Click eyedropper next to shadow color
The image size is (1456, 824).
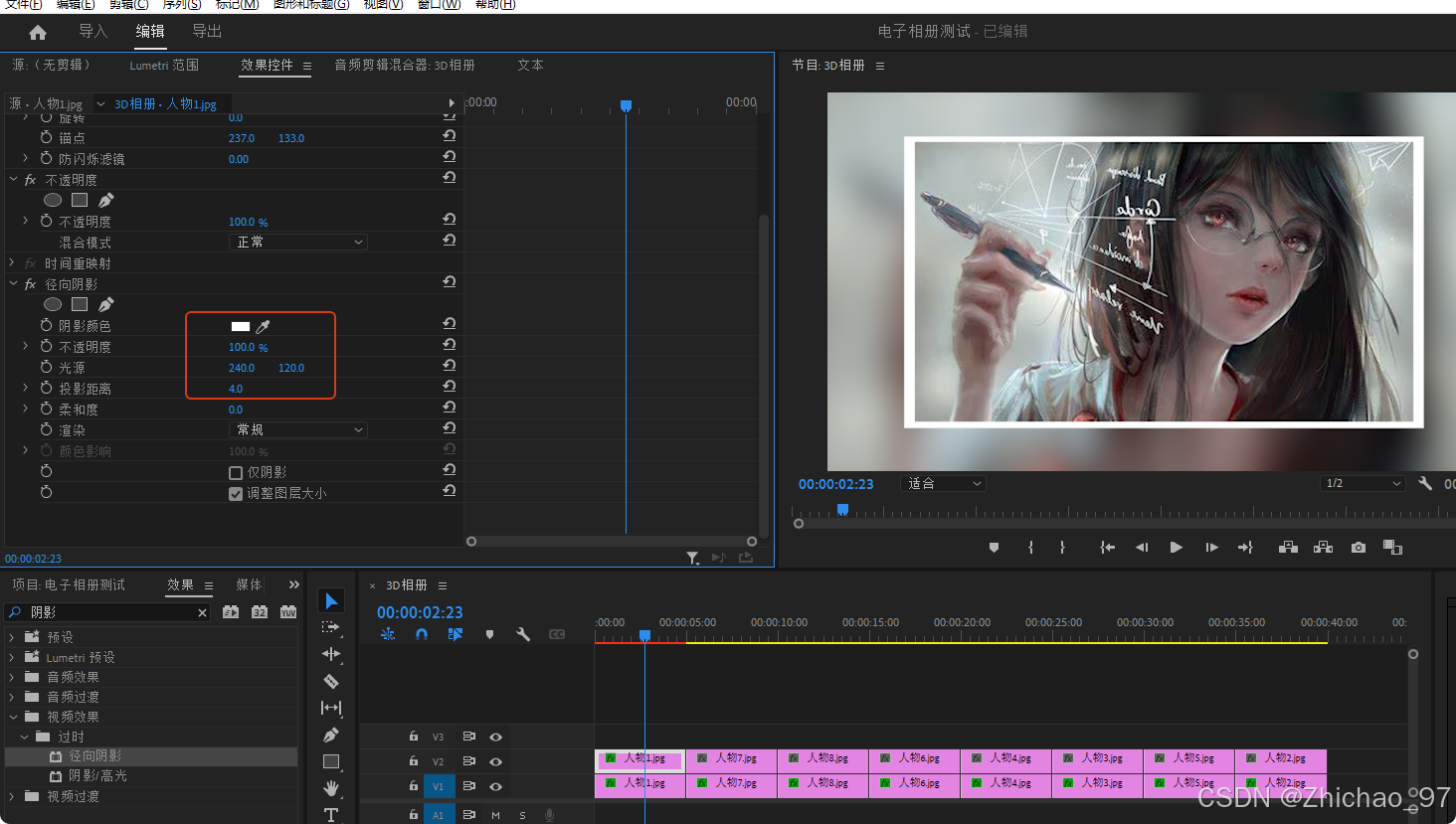[264, 326]
